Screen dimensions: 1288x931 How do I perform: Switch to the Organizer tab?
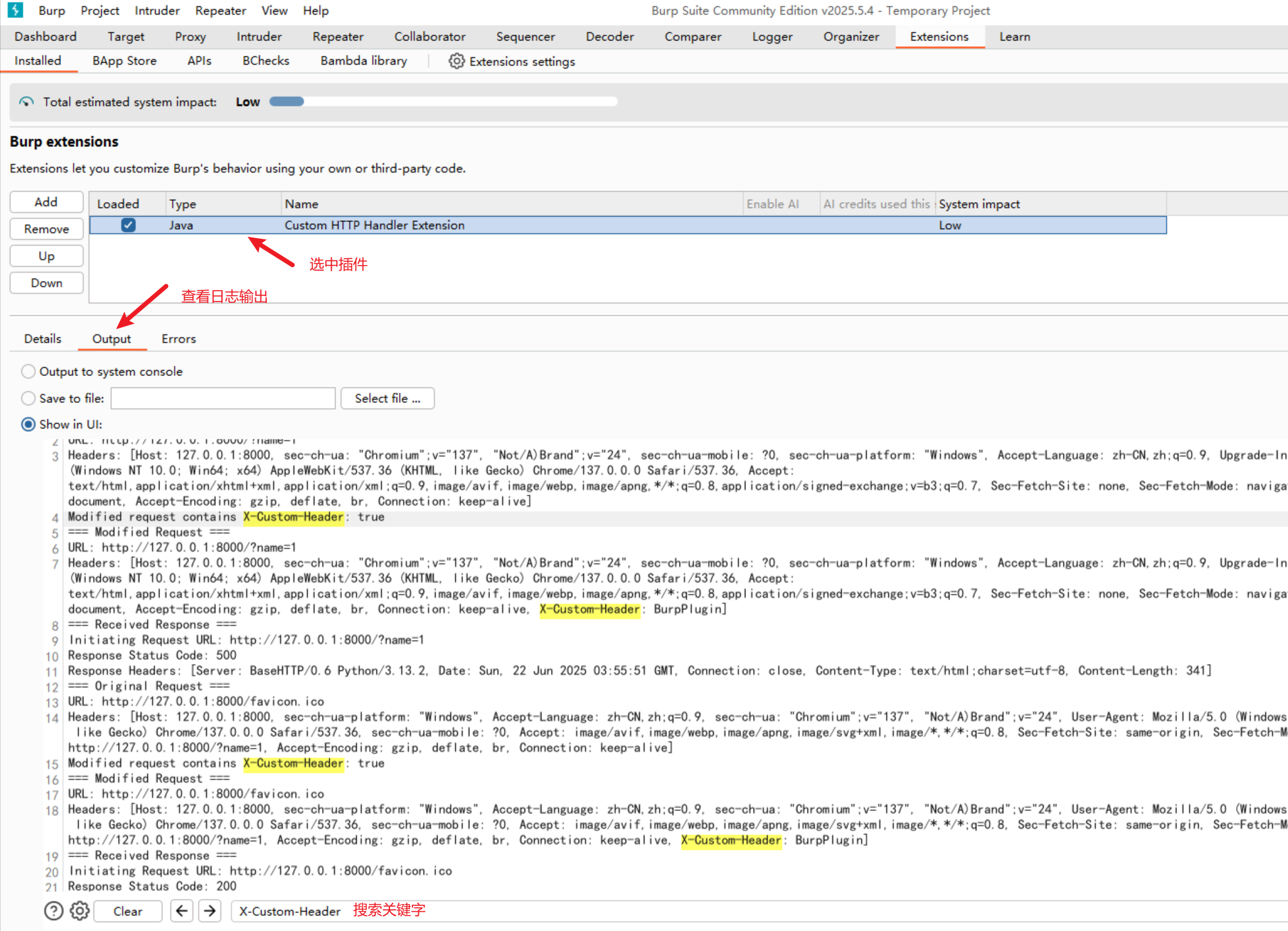click(851, 37)
